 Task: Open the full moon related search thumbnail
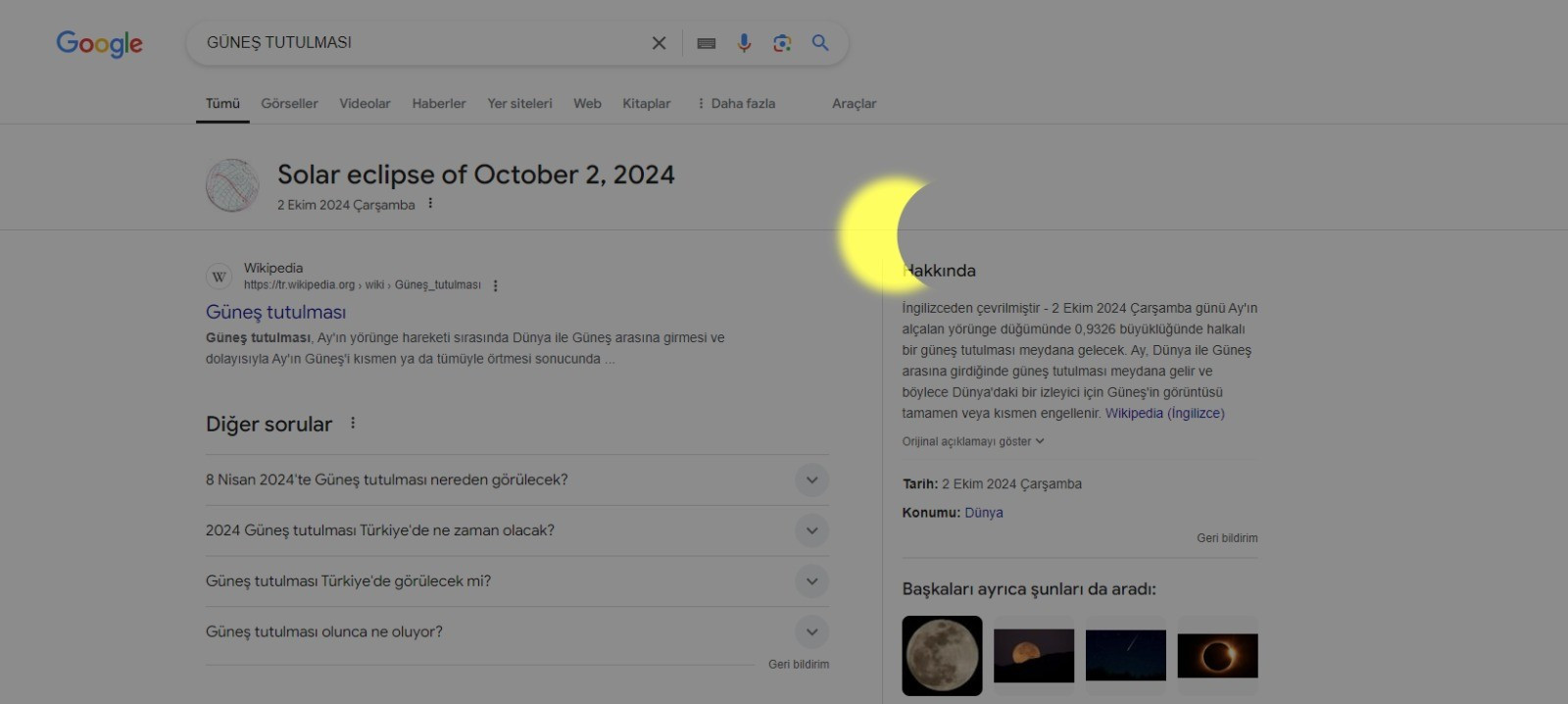tap(942, 656)
